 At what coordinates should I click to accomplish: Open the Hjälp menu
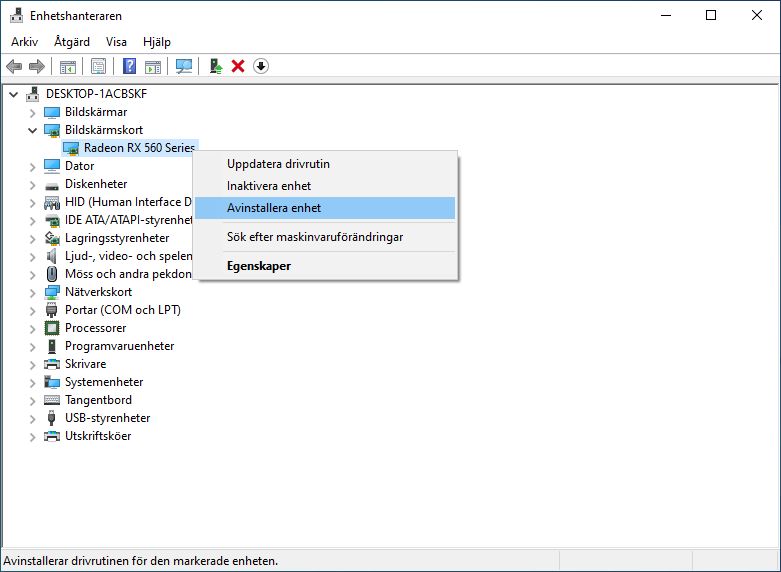pos(157,42)
